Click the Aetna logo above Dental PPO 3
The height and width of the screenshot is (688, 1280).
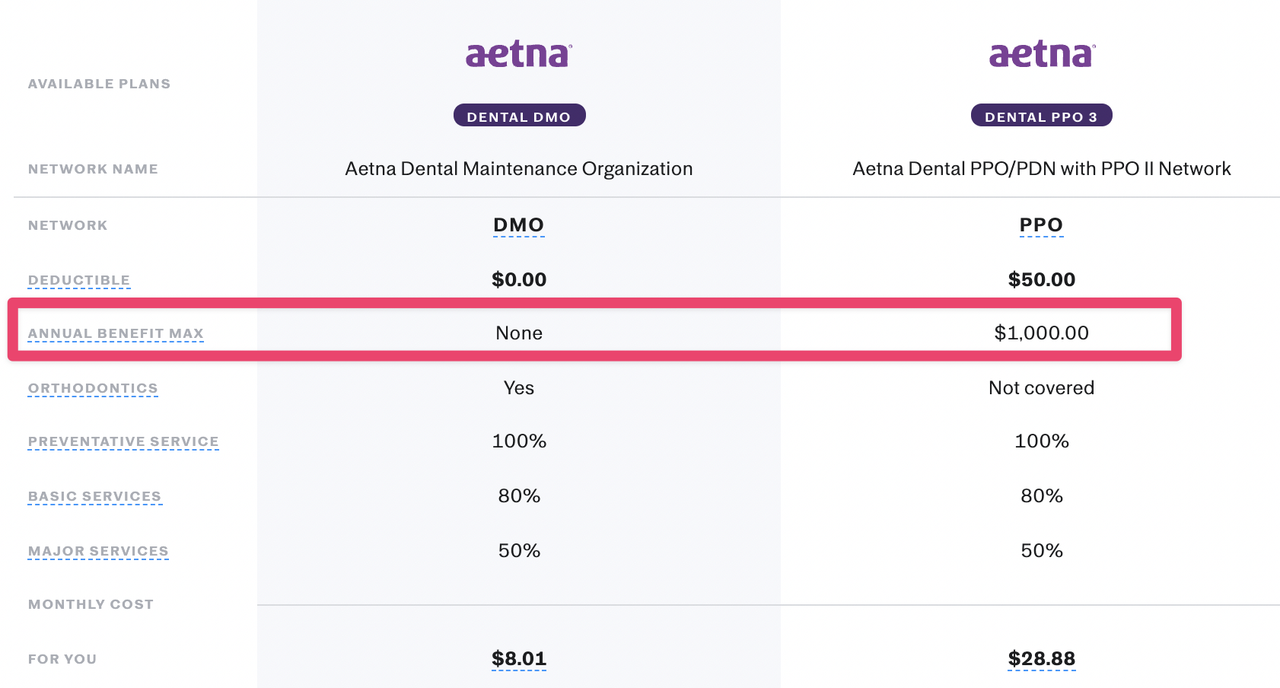pyautogui.click(x=1041, y=54)
